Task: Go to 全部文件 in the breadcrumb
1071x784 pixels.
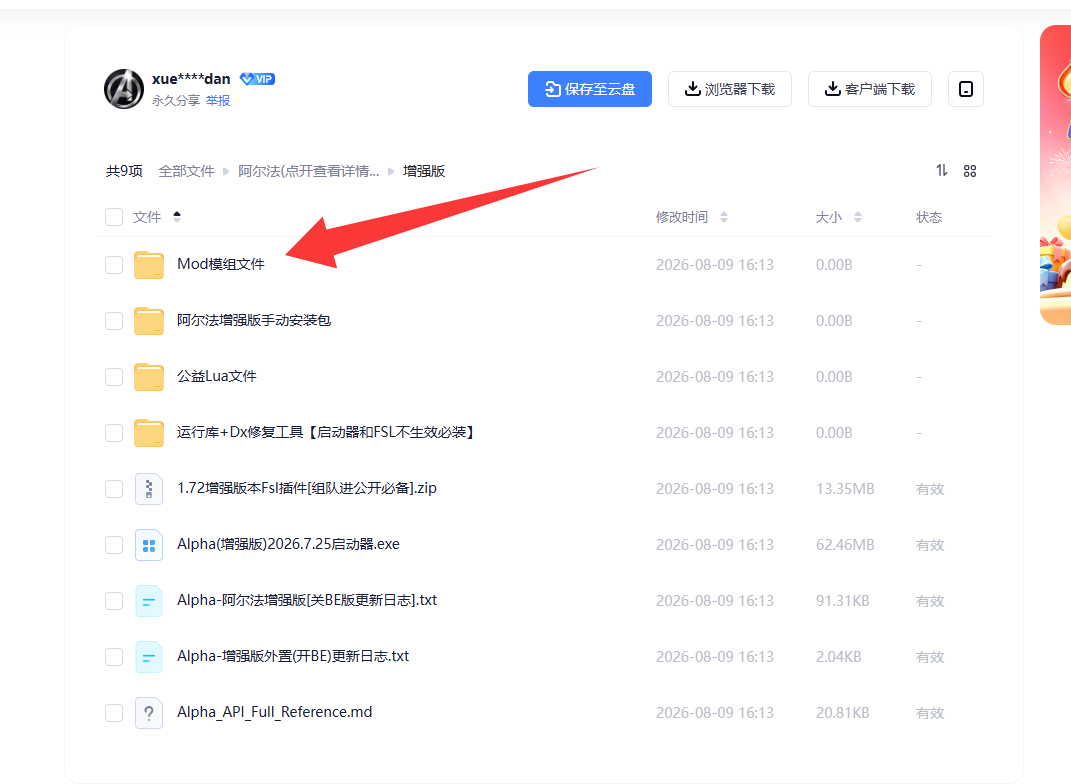Action: [x=186, y=171]
